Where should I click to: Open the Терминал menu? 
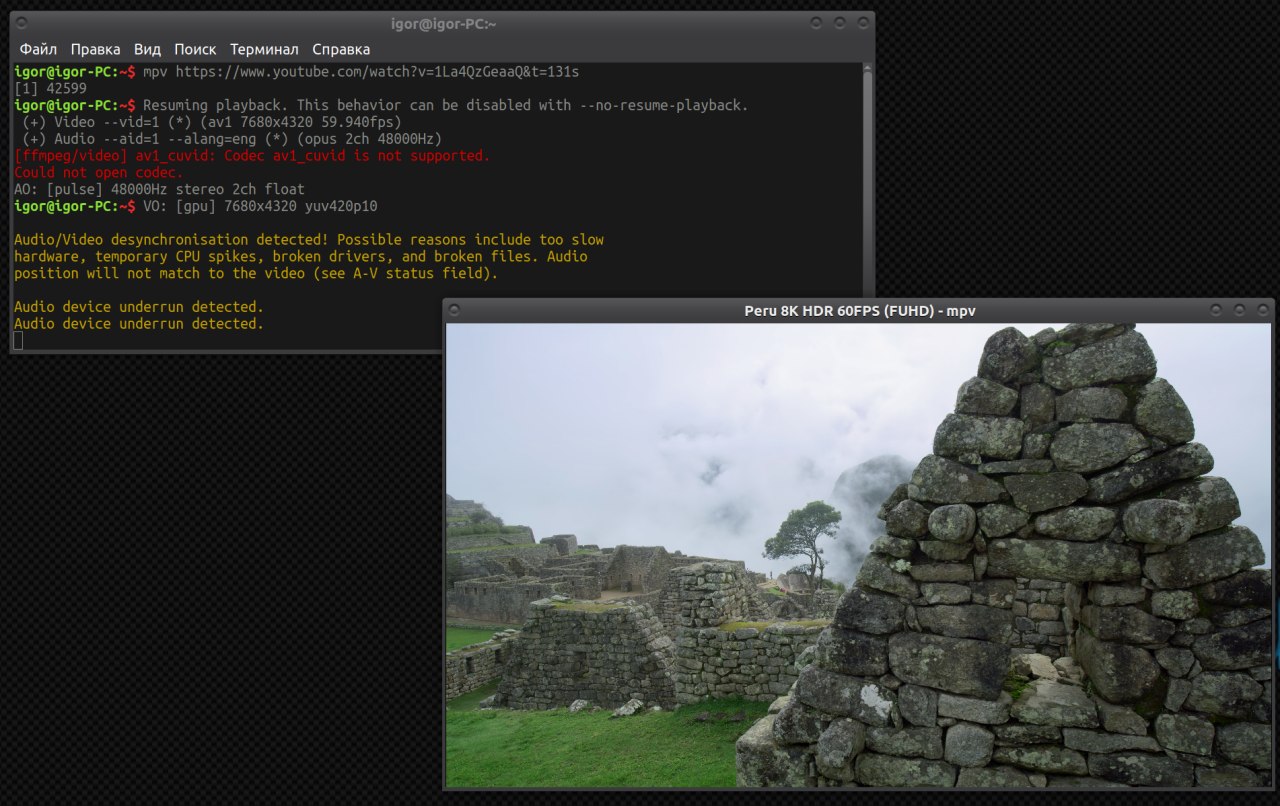264,49
